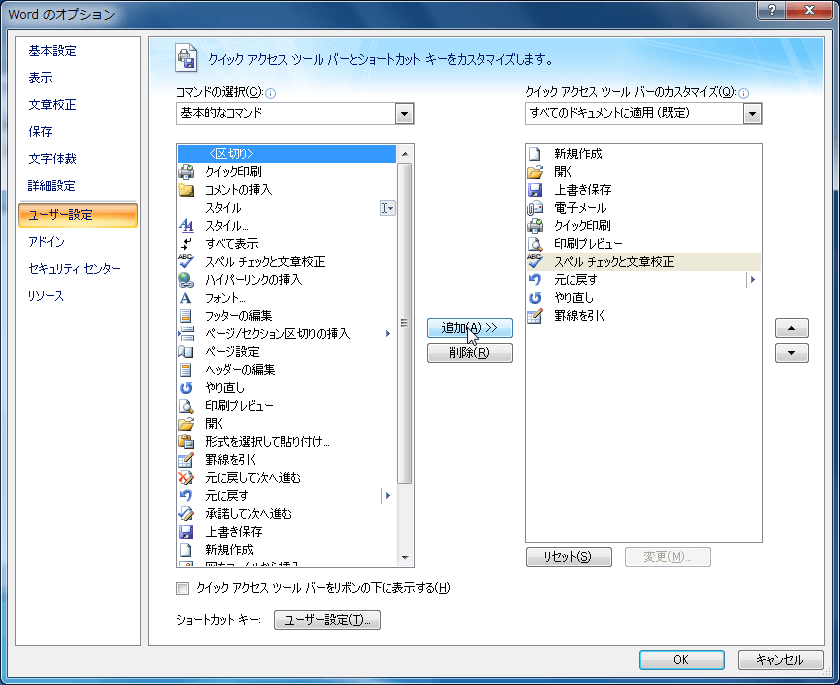Toggle クイック アクセス ツール バーをリボンの下に表示する checkbox
The image size is (840, 685).
183,589
